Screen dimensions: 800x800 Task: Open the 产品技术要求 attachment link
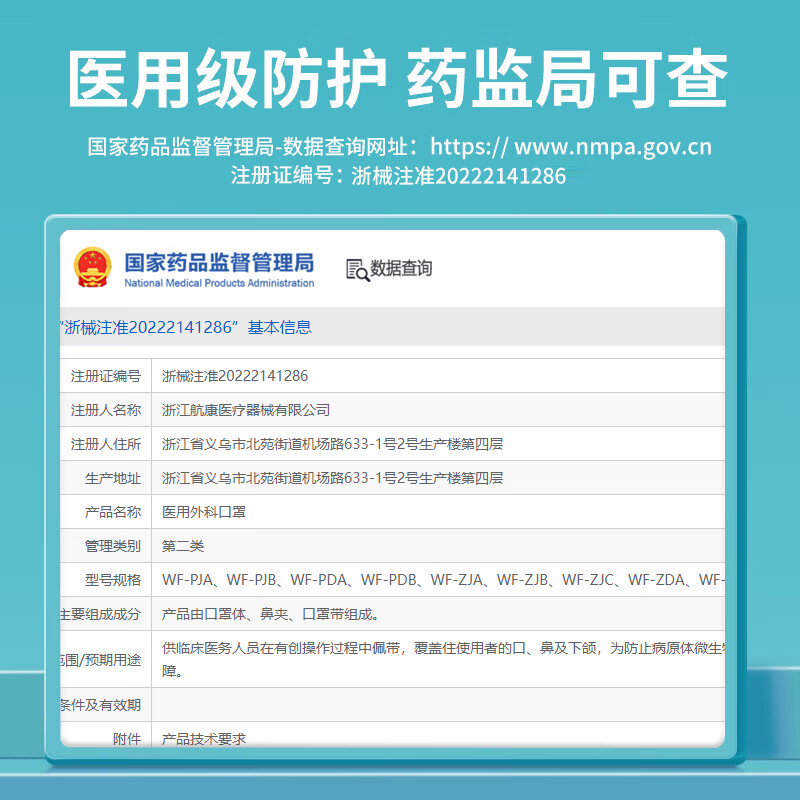coord(204,738)
